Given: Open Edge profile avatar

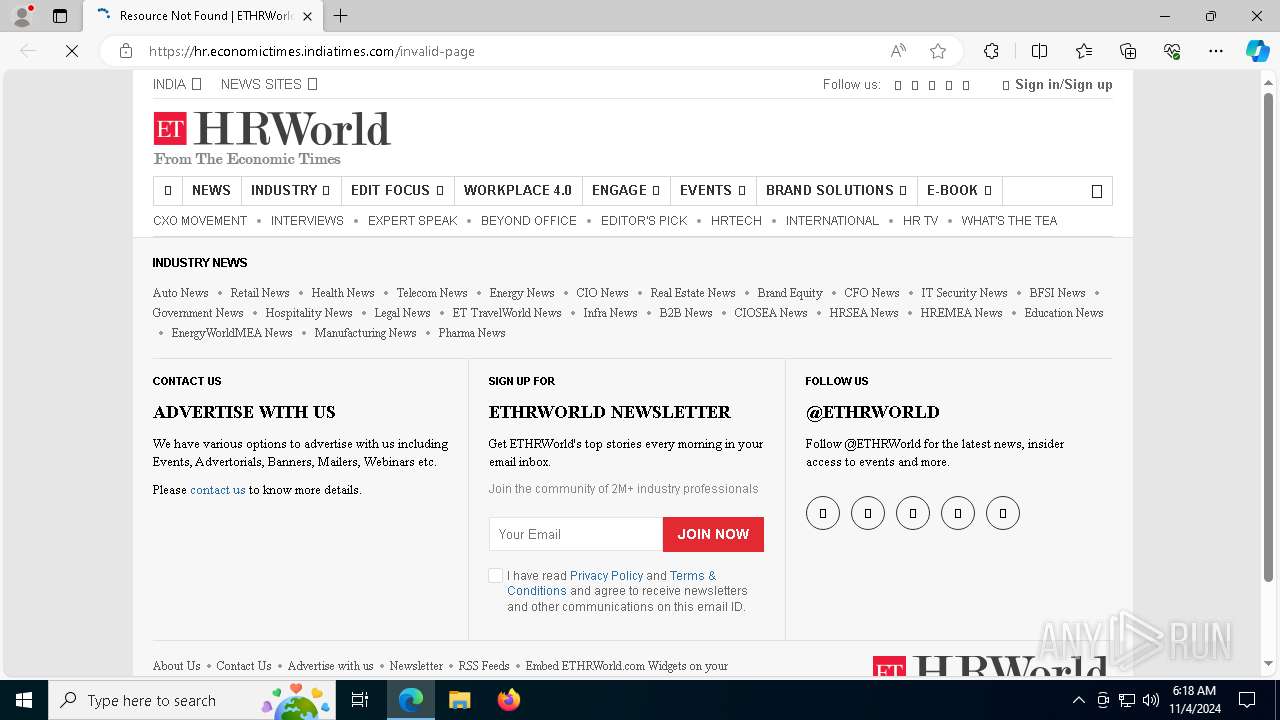Looking at the screenshot, I should (22, 16).
